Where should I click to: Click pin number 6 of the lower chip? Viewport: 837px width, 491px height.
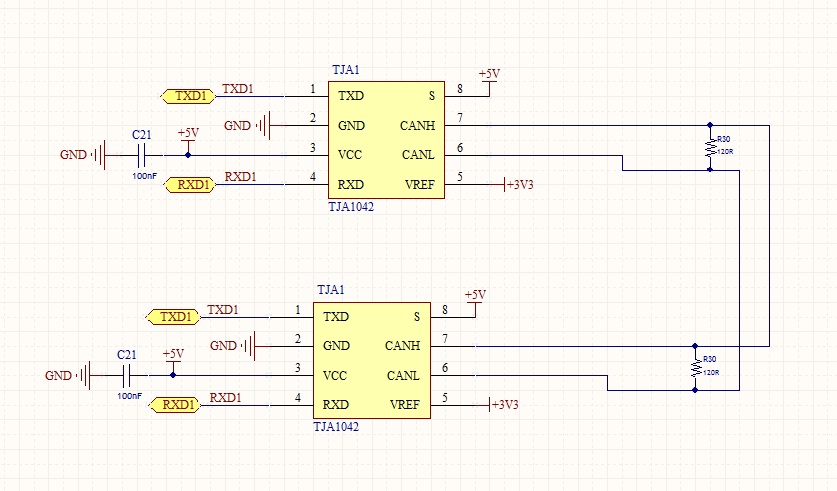[445, 368]
